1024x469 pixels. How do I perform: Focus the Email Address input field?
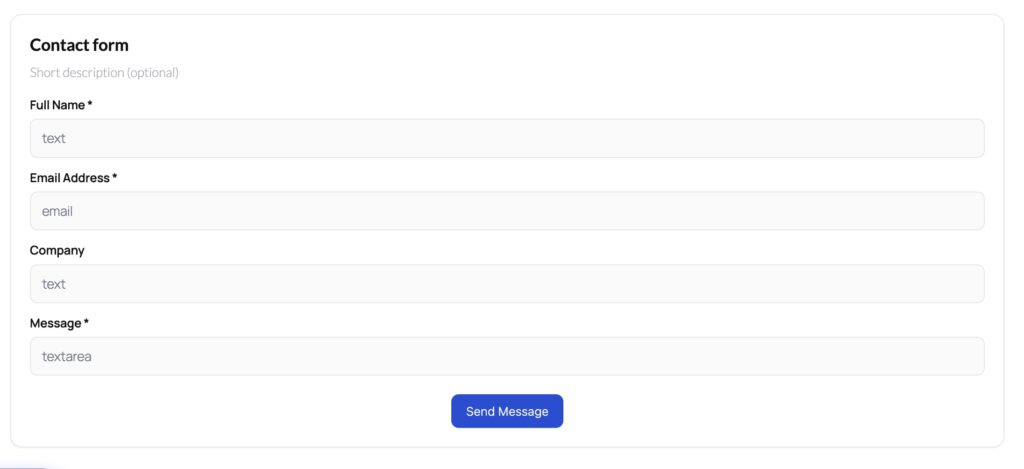click(x=507, y=211)
